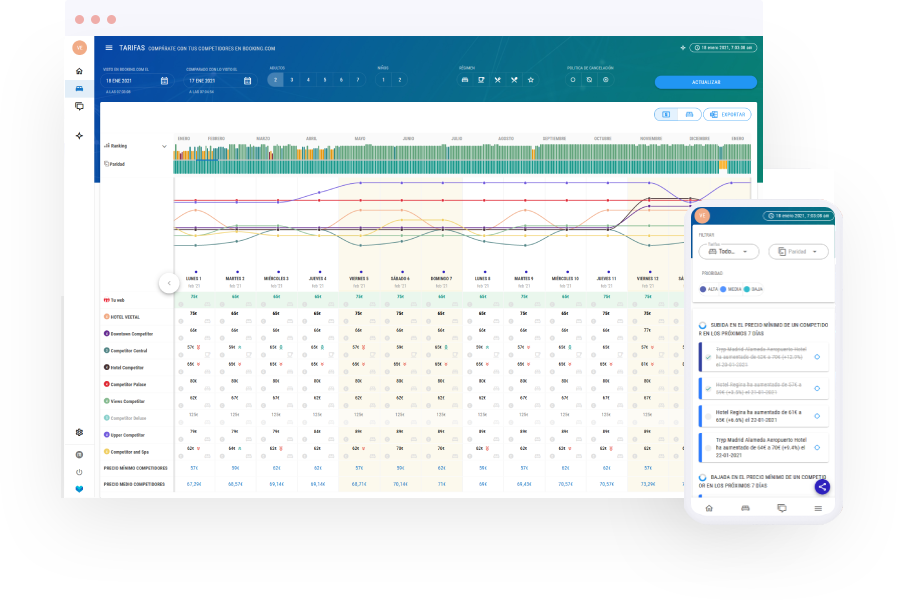
Task: Click the Downtown Competitor color dot
Action: tap(107, 333)
